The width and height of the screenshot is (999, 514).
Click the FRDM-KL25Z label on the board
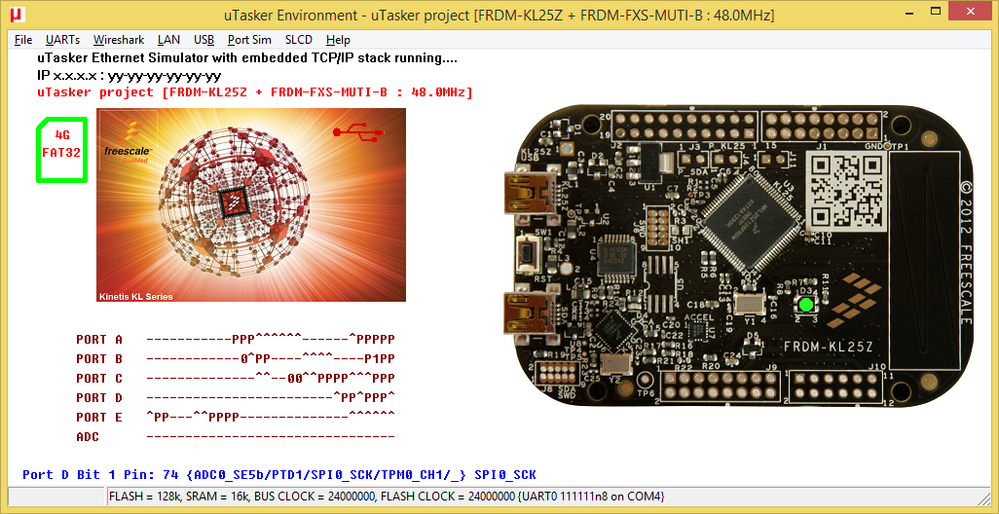tap(827, 348)
